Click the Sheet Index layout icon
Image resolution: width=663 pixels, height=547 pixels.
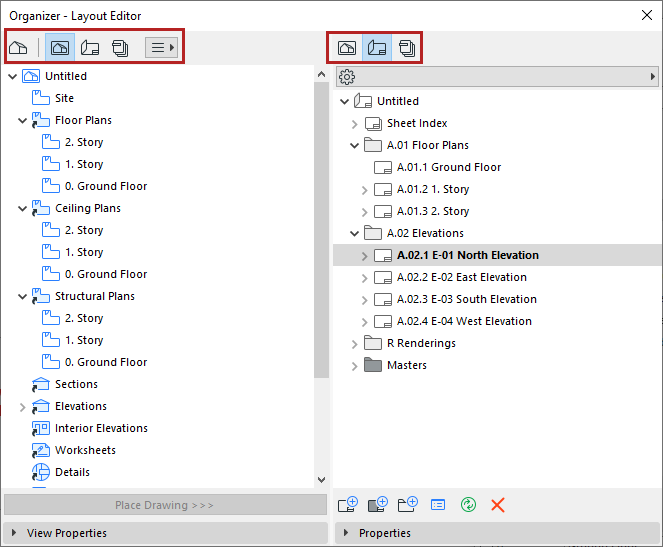tap(373, 123)
